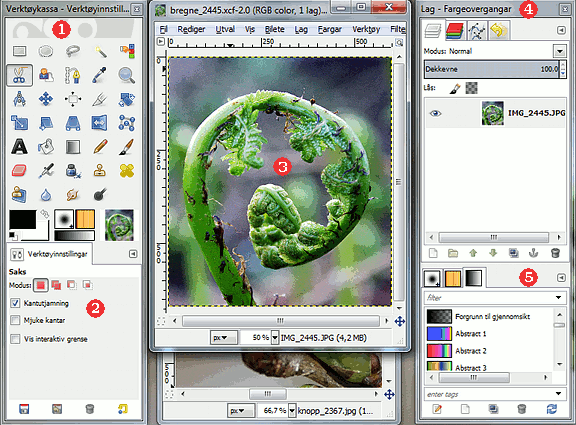Select the Zoom magnifier tool
576x425 pixels.
pyautogui.click(x=126, y=75)
